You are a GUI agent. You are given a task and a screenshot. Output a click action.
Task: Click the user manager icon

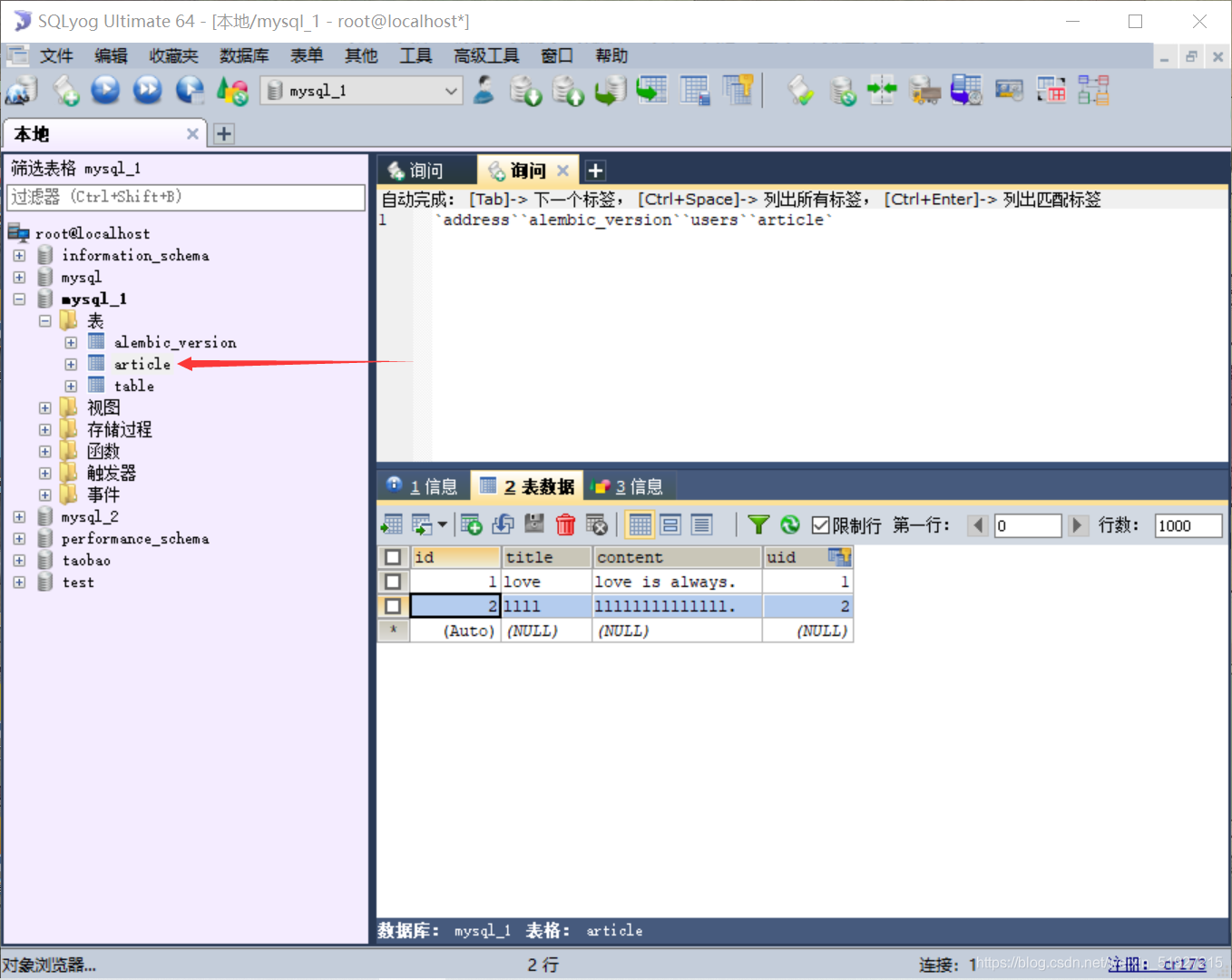[x=484, y=90]
